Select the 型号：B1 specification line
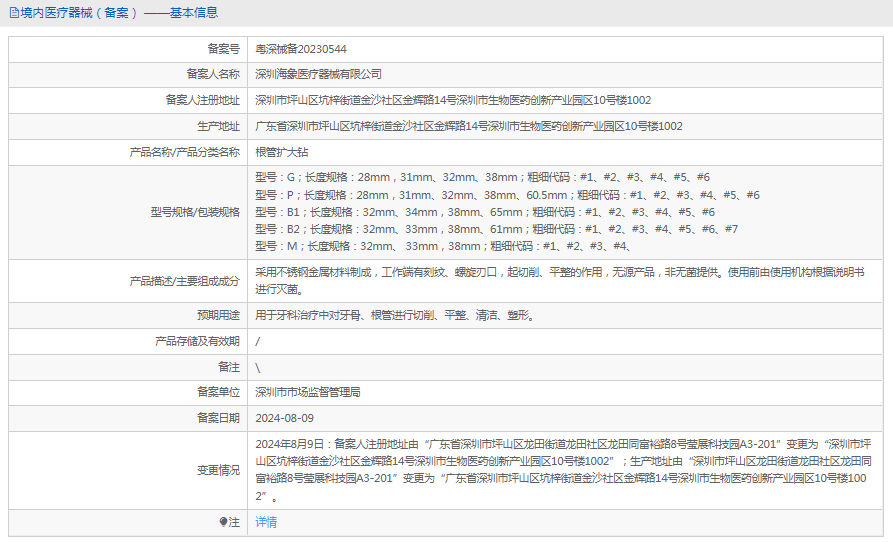Image resolution: width=893 pixels, height=544 pixels. tap(485, 212)
